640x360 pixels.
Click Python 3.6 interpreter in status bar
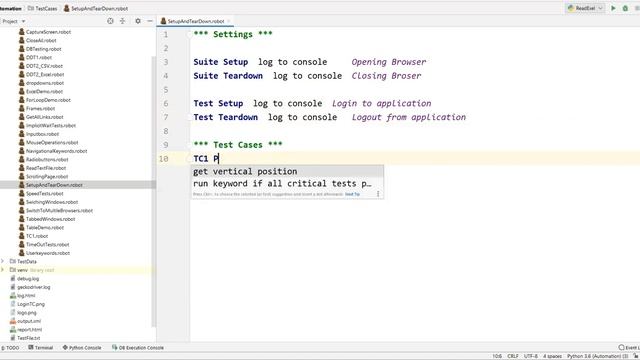tap(597, 356)
